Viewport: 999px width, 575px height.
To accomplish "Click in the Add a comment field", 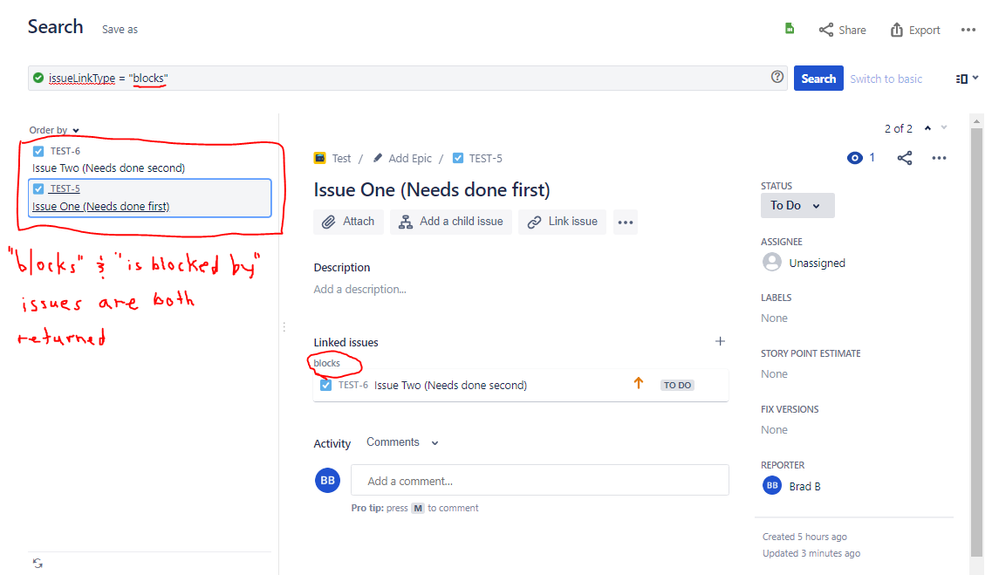I will coord(539,481).
